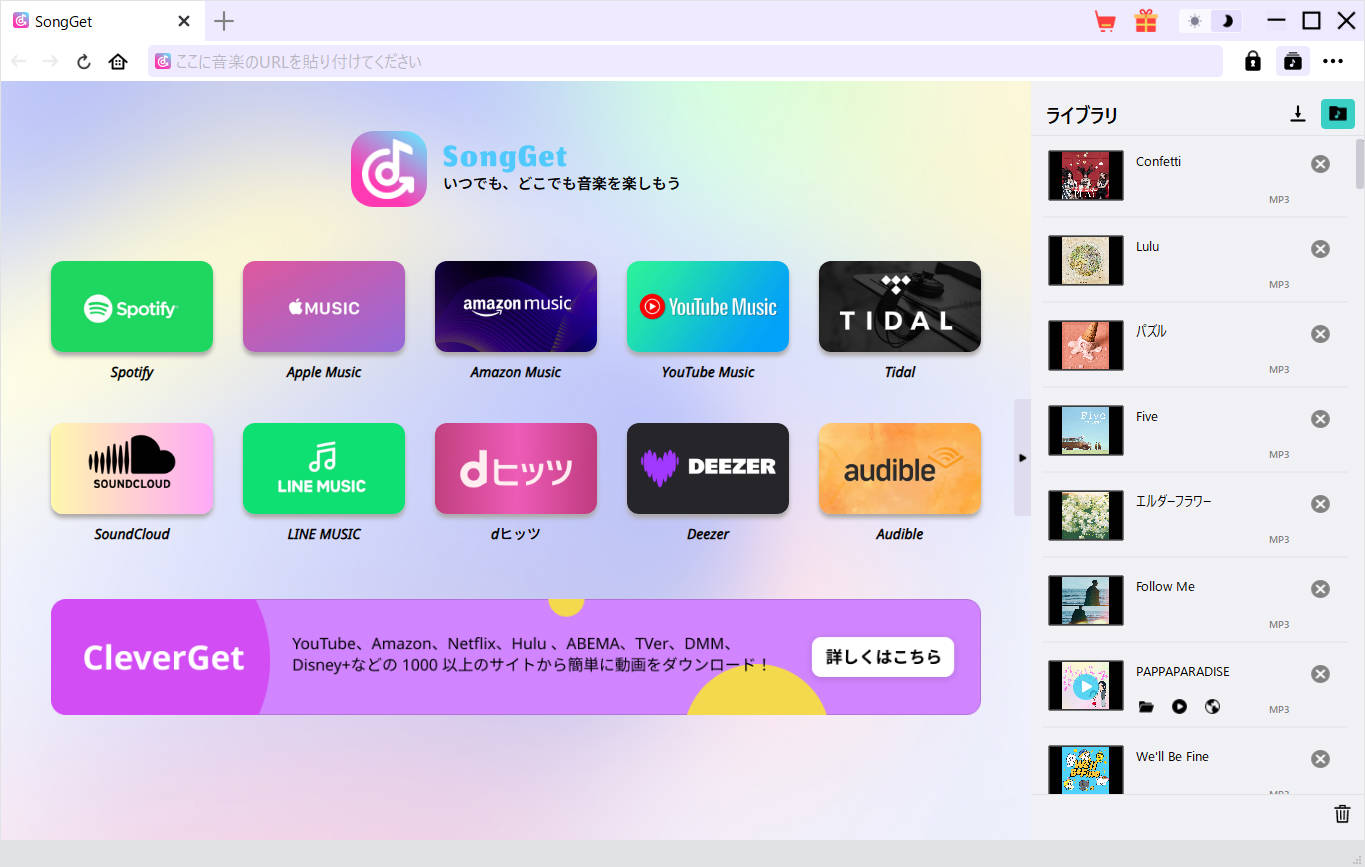Screen dimensions: 1365x867
Task: Click the 詳しくはこちら button
Action: coord(883,657)
